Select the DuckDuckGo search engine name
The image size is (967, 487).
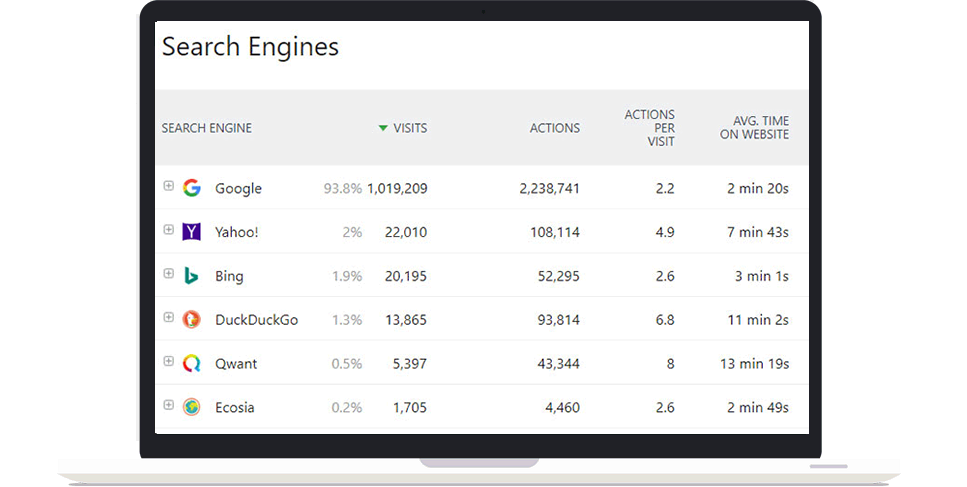coord(256,320)
